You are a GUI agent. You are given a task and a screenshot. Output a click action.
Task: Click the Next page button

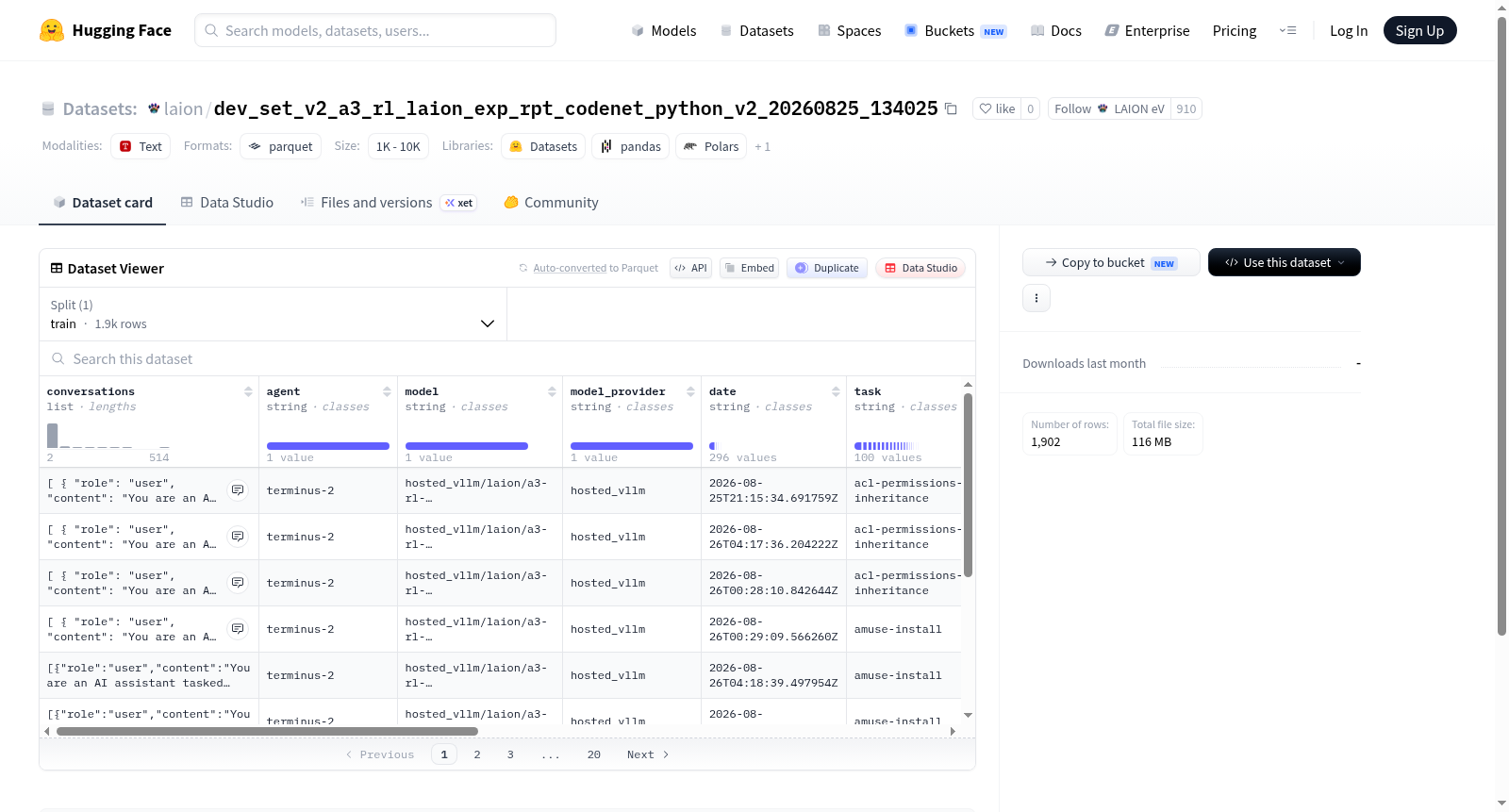(x=648, y=754)
